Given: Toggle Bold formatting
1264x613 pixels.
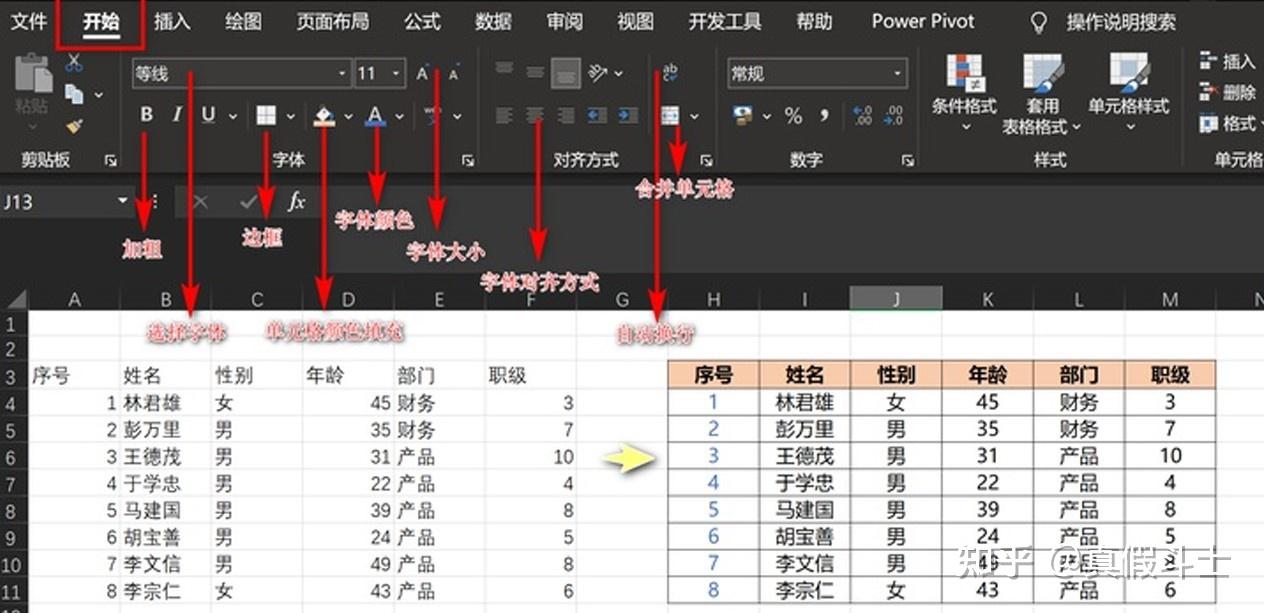Looking at the screenshot, I should coord(147,115).
